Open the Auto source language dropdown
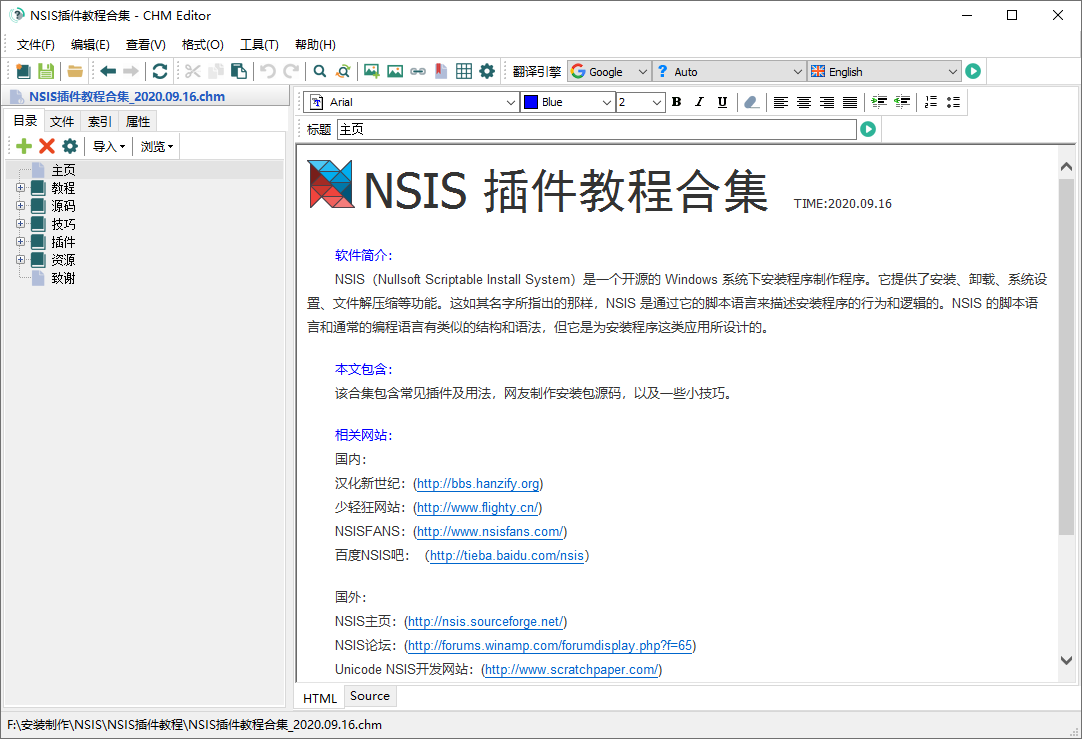 coord(729,71)
